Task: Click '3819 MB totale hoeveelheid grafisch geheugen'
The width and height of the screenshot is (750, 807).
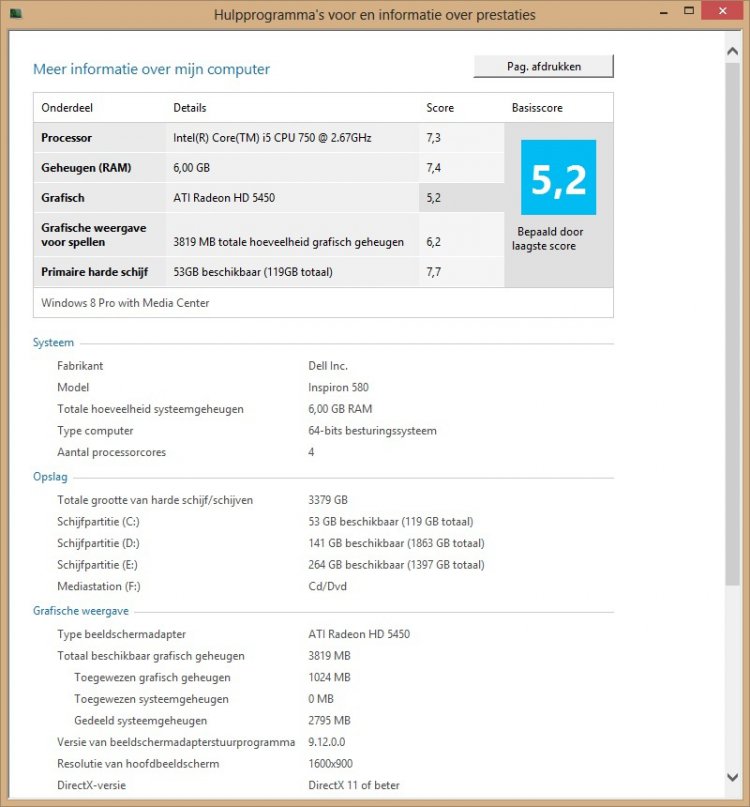Action: click(288, 242)
